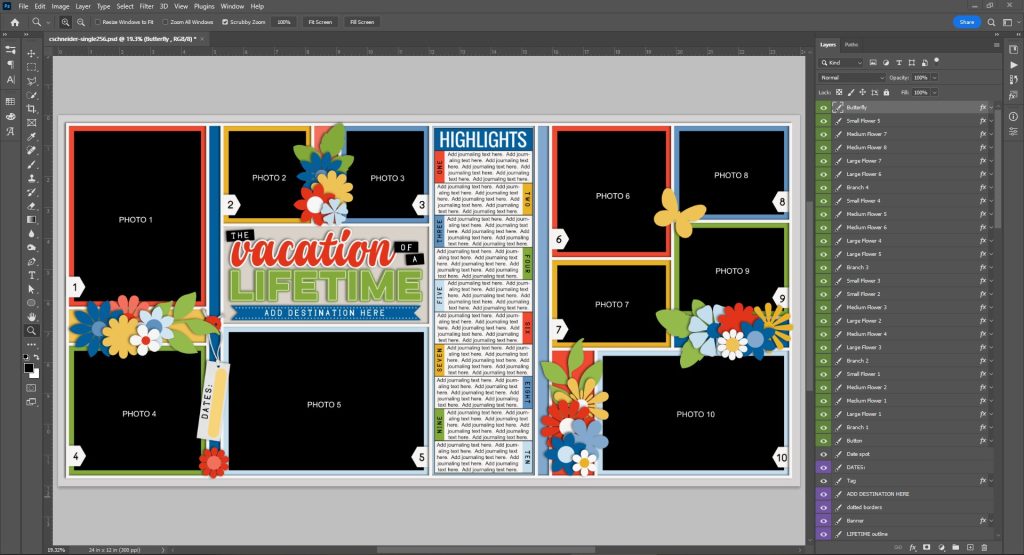Click the zoom out magnifier icon
The height and width of the screenshot is (555, 1024).
80,21
